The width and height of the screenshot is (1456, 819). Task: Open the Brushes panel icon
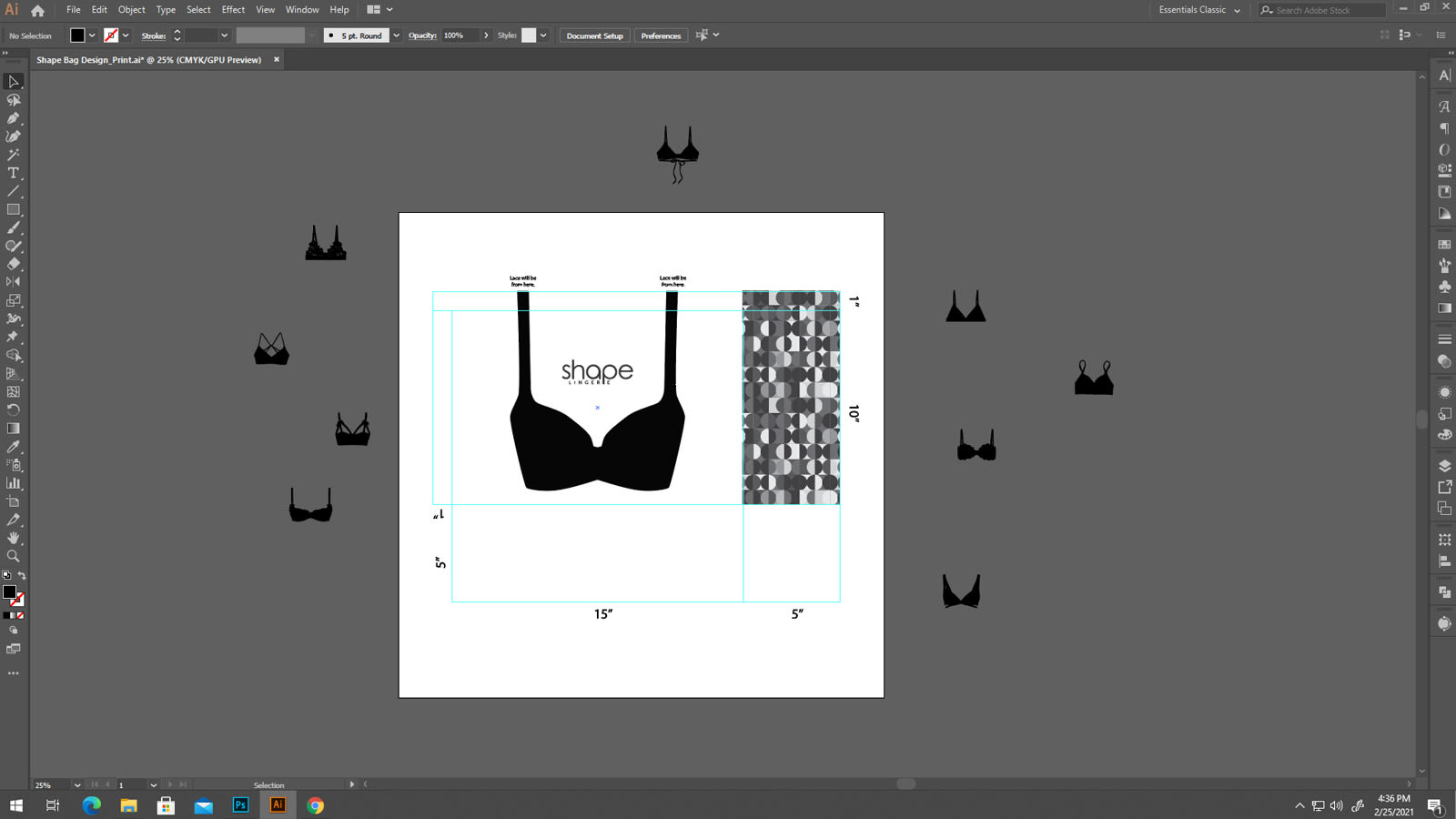coord(1444,265)
